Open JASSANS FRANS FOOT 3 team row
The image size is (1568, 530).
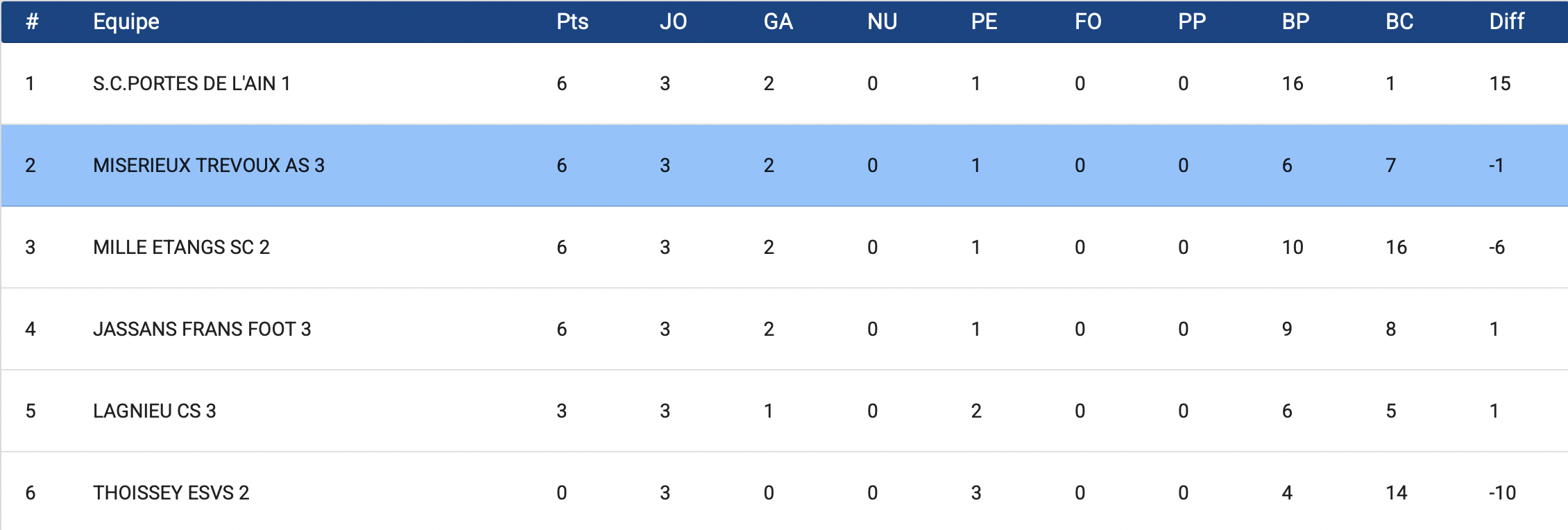[x=202, y=329]
